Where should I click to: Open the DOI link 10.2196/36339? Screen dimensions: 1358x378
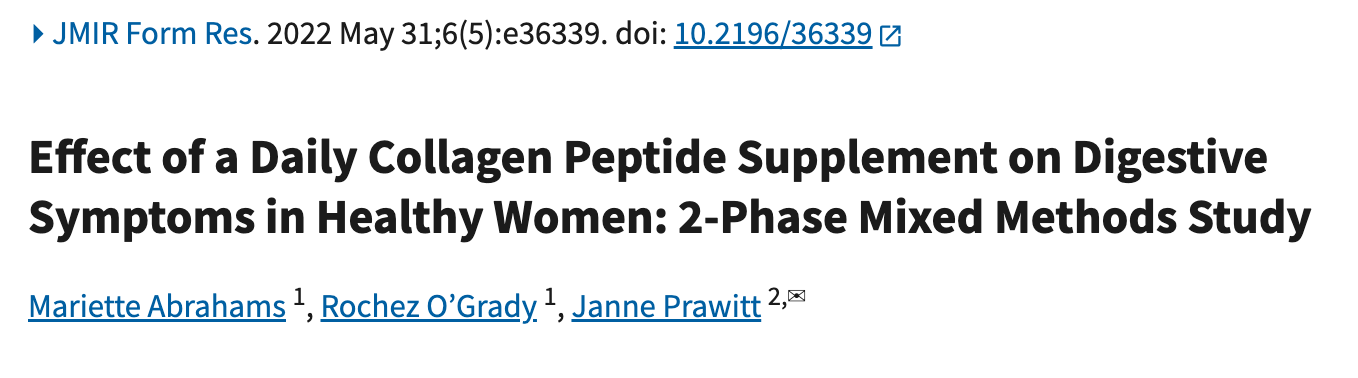[773, 36]
